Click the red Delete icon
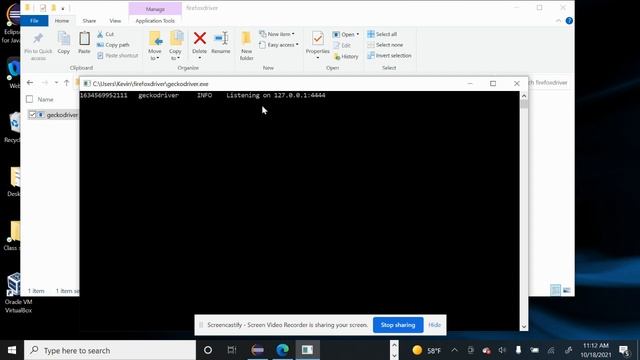The height and width of the screenshot is (360, 640). (200, 38)
